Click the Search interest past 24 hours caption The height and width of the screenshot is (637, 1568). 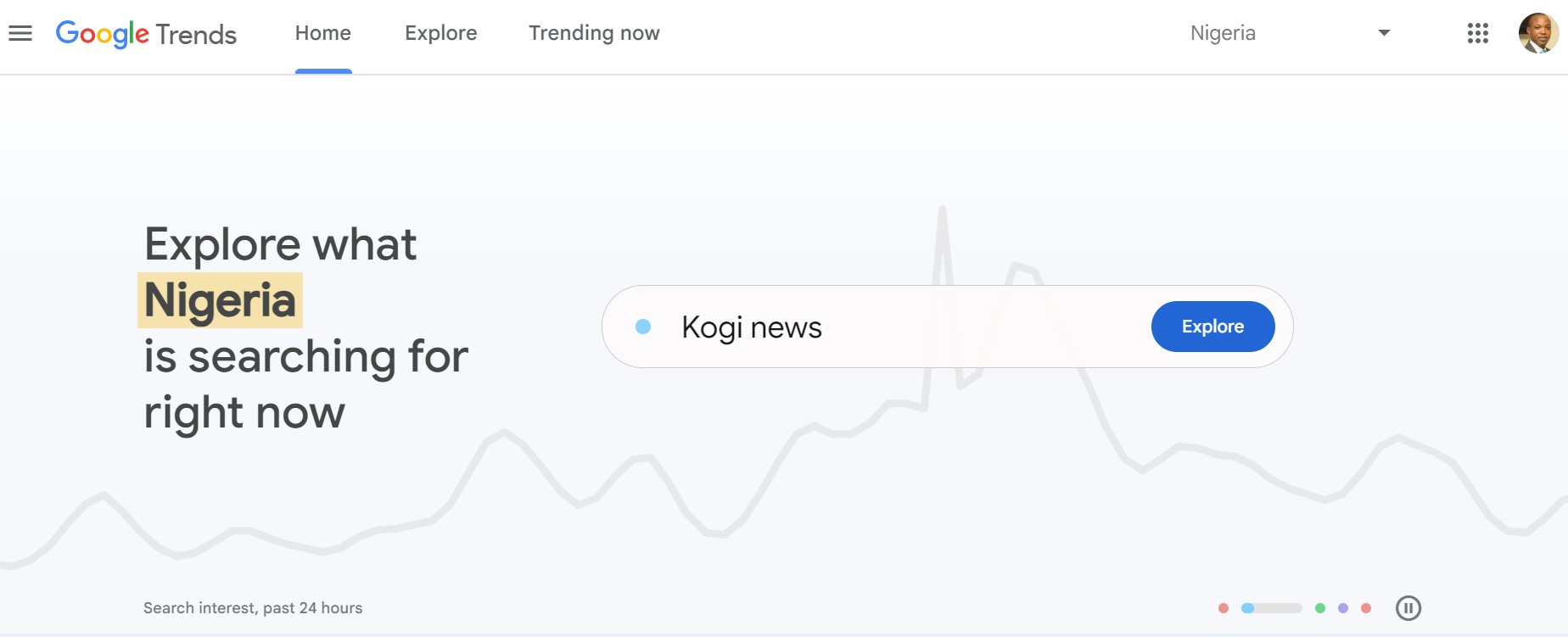252,607
